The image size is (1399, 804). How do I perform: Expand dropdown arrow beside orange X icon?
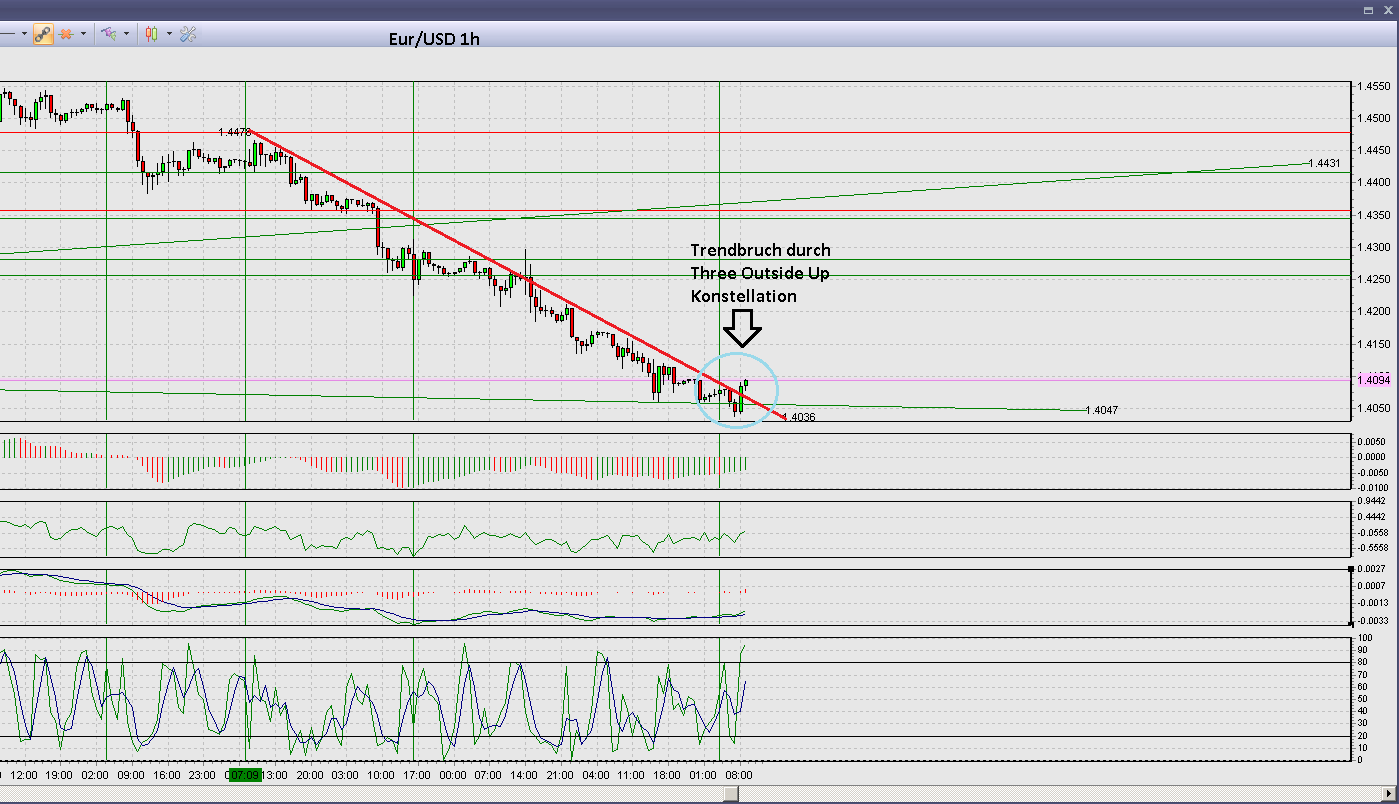pos(83,34)
